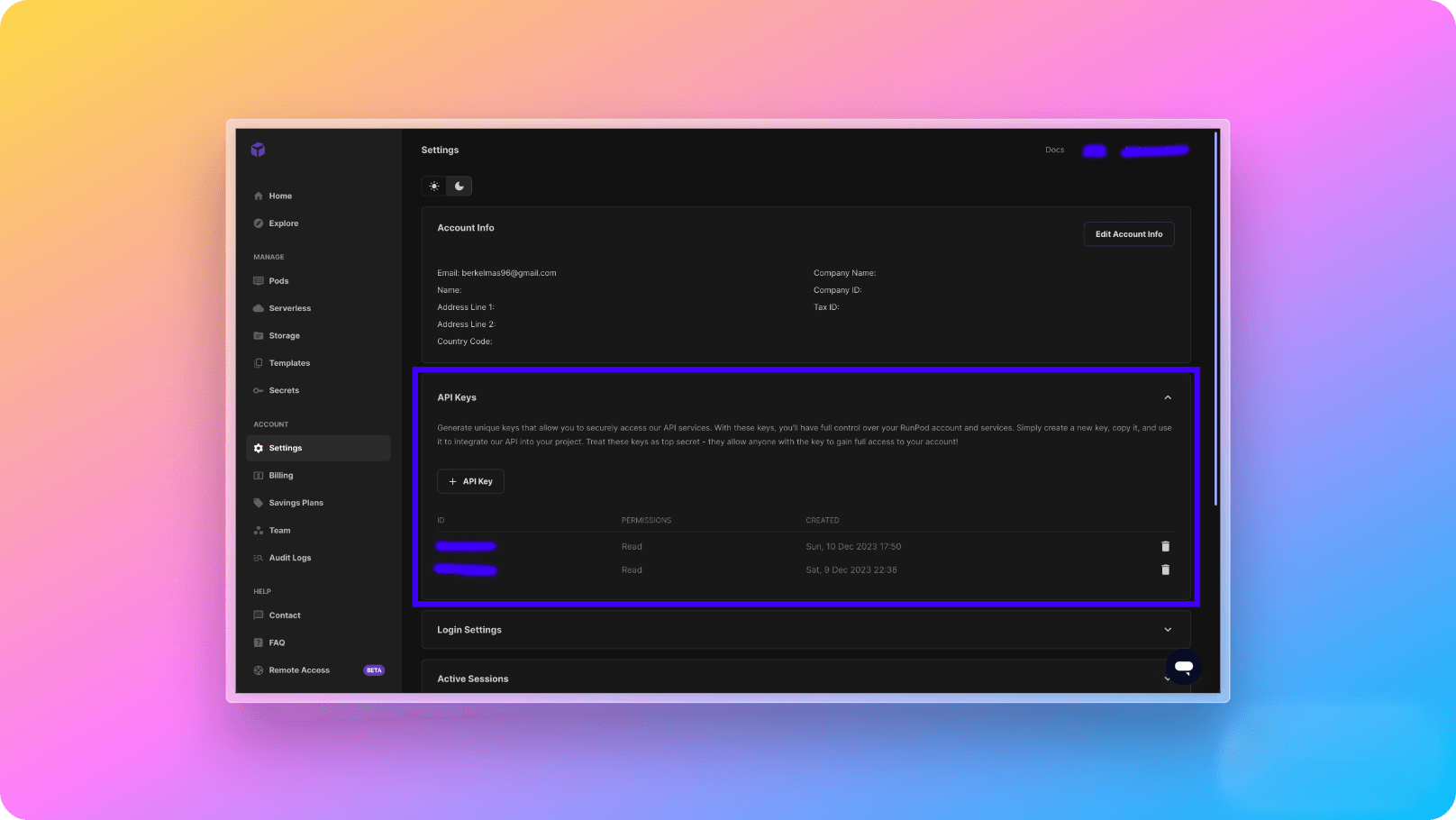Click the Billing icon
The height and width of the screenshot is (820, 1456).
click(259, 476)
